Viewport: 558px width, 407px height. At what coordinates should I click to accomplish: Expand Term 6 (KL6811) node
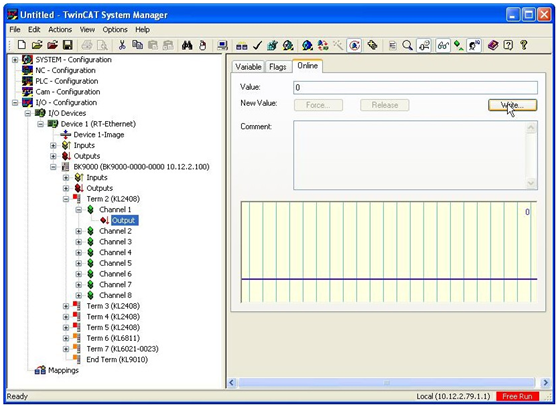66,338
